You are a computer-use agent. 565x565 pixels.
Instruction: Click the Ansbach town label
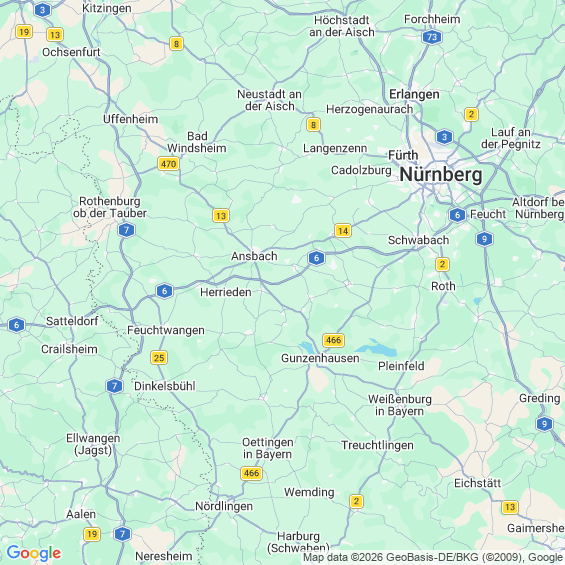(254, 256)
